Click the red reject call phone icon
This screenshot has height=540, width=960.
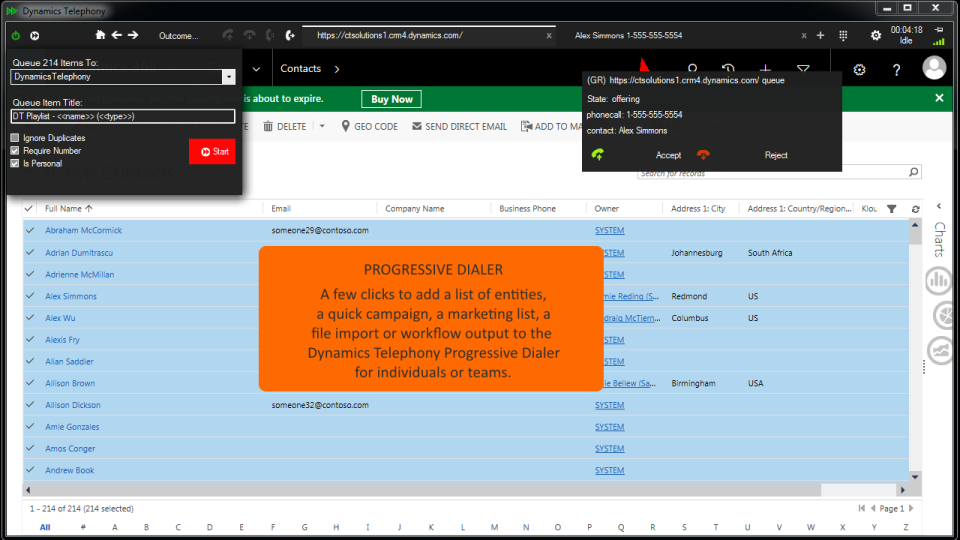703,155
